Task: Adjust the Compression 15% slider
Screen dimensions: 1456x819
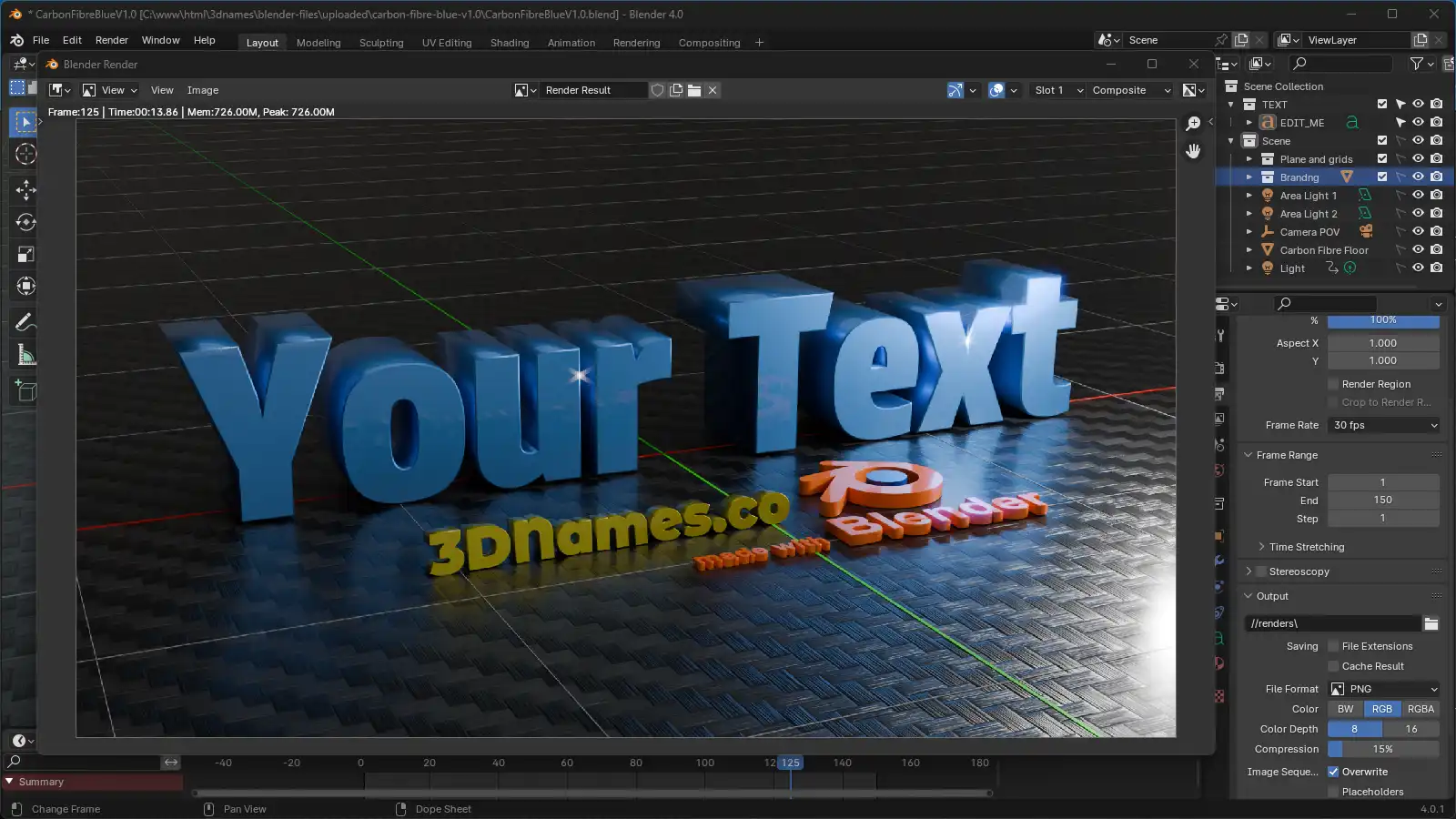Action: point(1383,749)
